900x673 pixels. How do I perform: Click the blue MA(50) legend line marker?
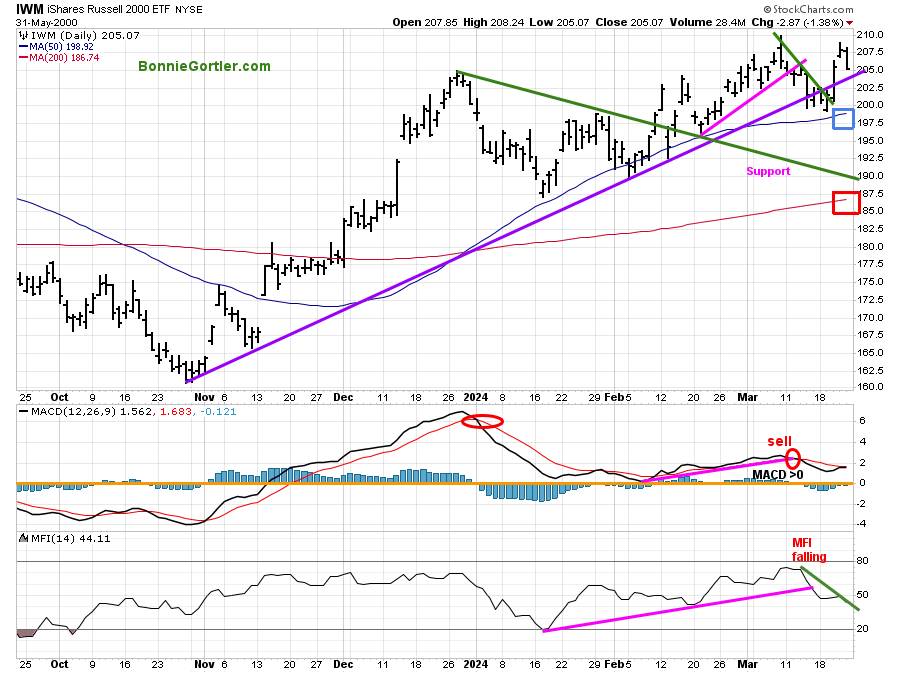tap(24, 46)
